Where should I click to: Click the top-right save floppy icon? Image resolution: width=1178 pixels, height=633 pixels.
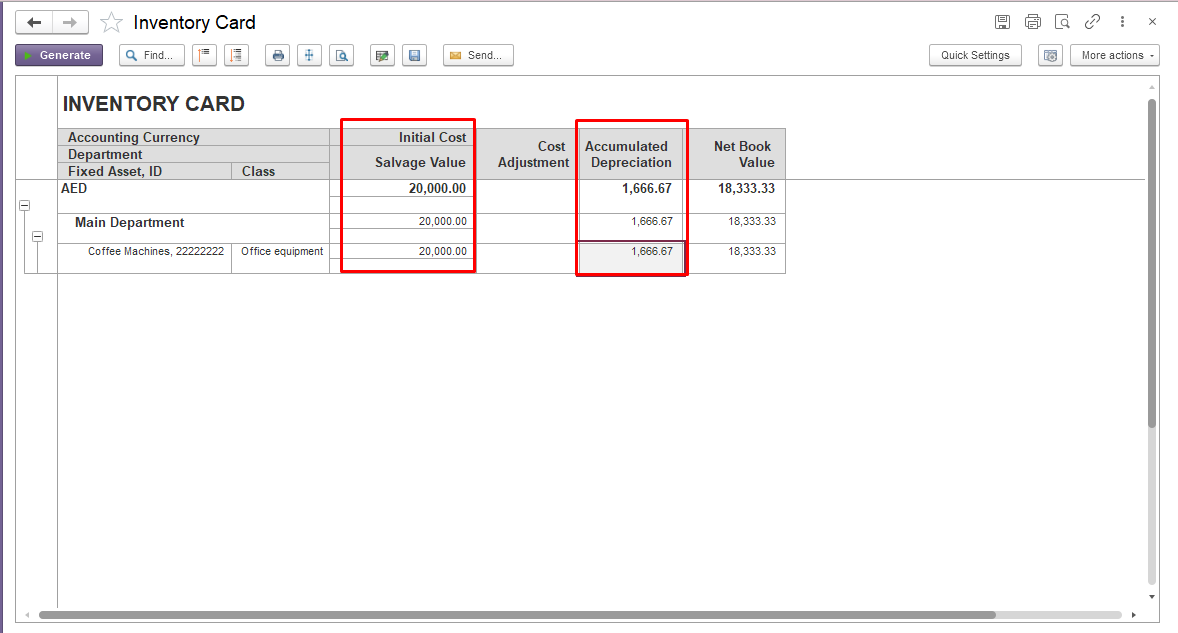click(1002, 22)
